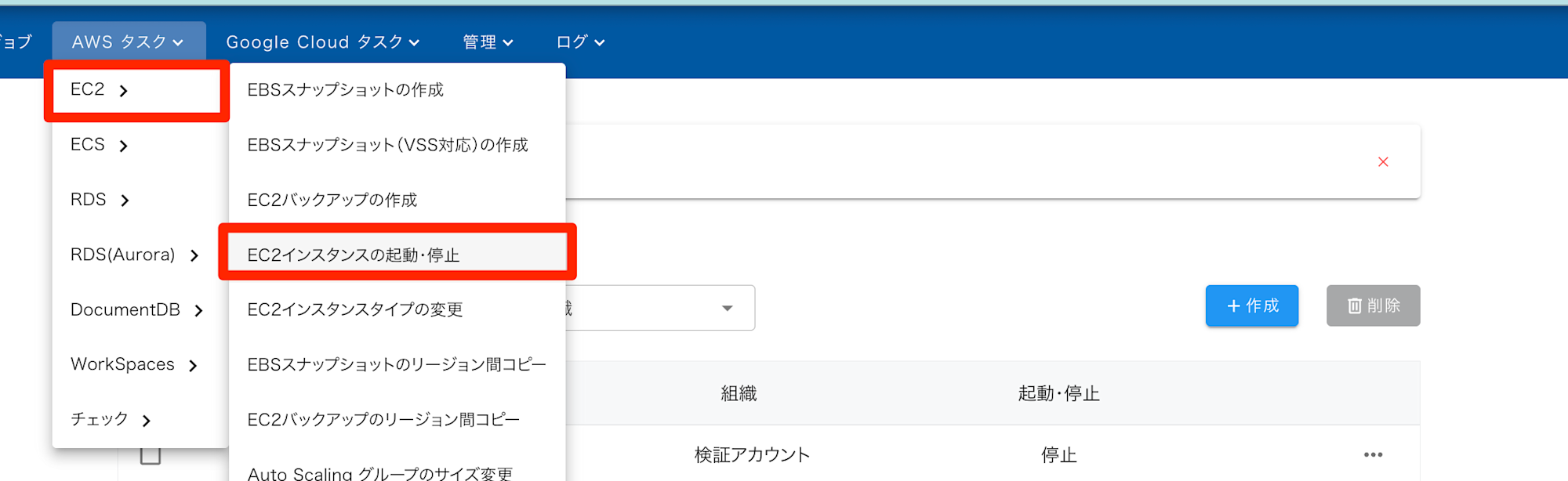Dismiss the notification with the red X
Image resolution: width=1568 pixels, height=481 pixels.
click(x=1383, y=161)
